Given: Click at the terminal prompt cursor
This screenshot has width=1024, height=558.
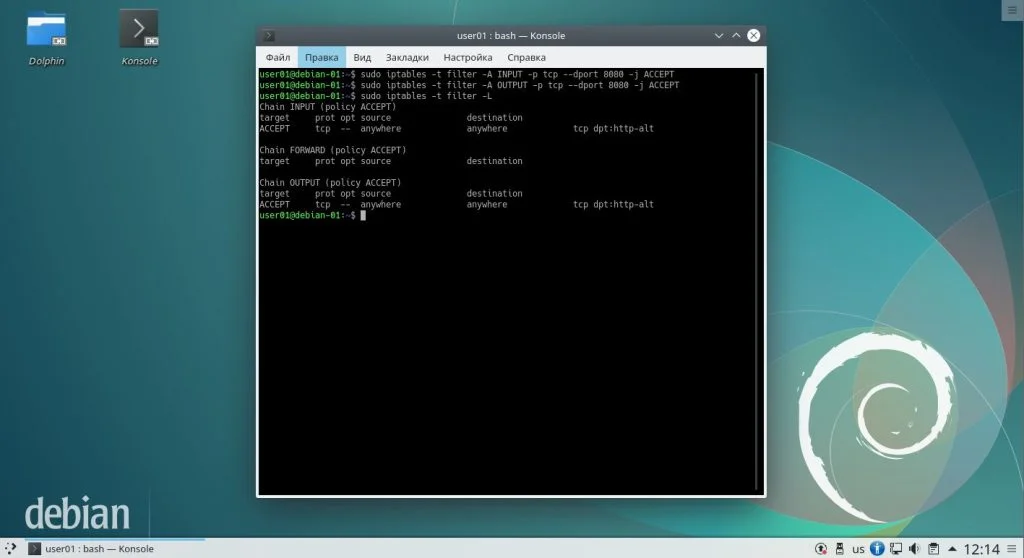Looking at the screenshot, I should pos(363,215).
